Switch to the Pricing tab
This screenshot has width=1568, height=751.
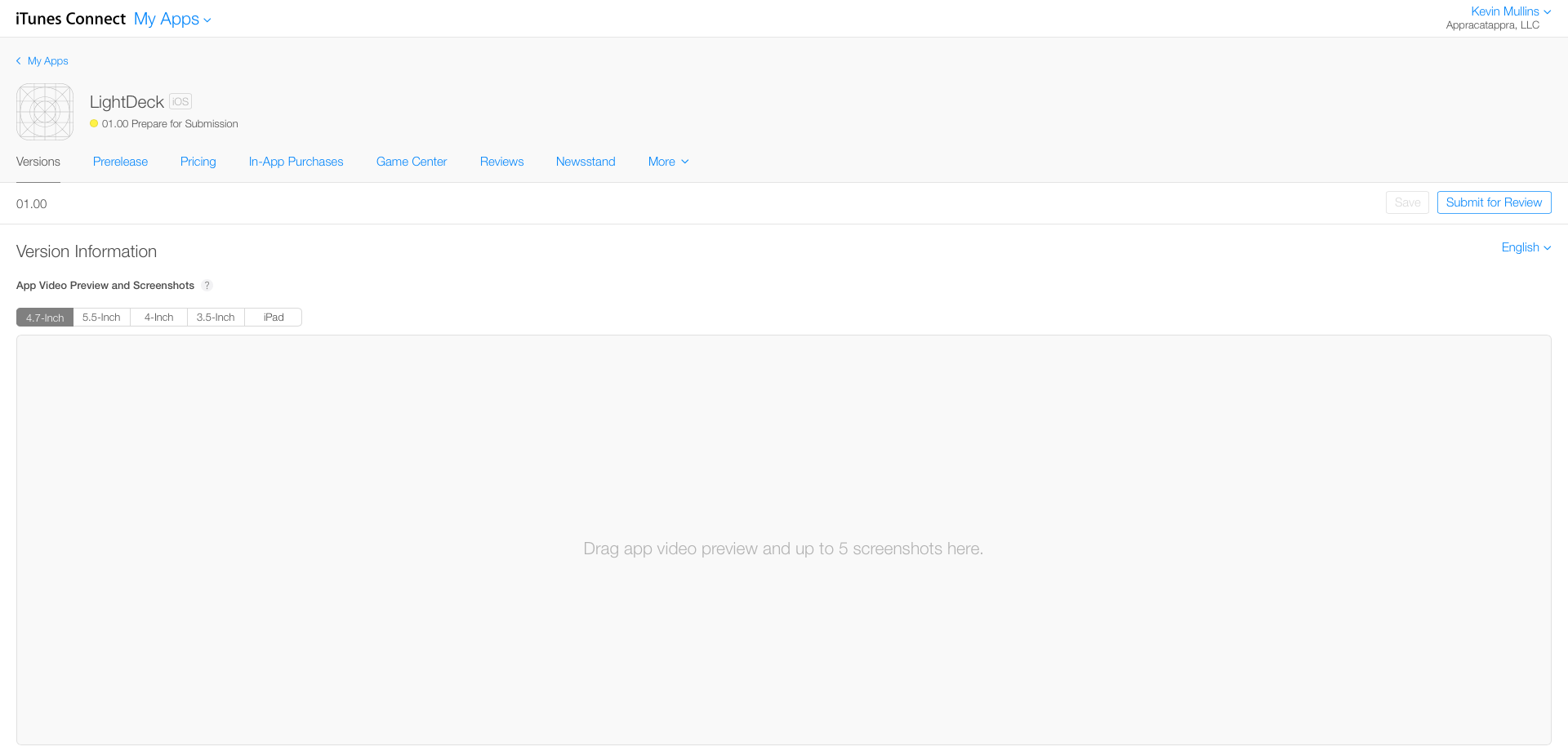click(198, 161)
